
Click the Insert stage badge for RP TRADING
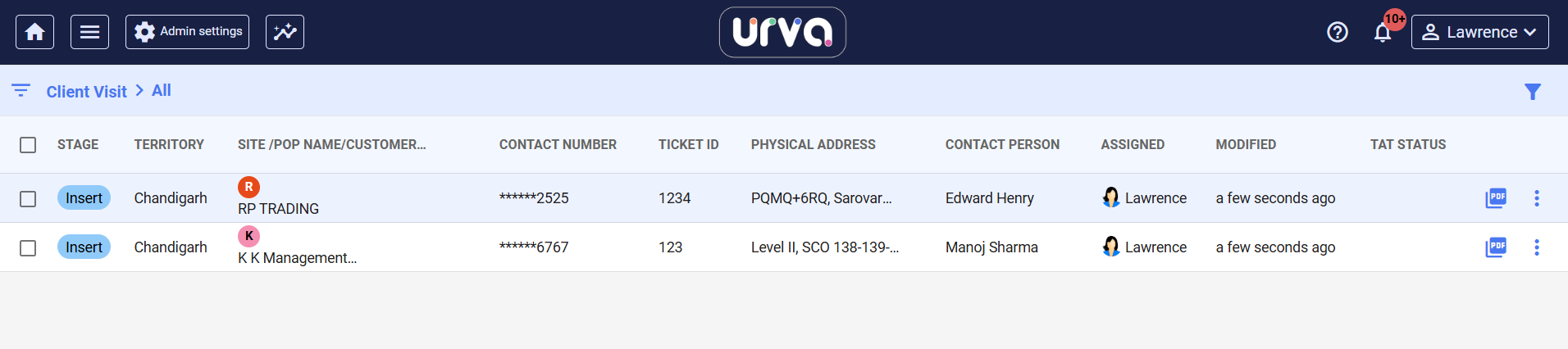(x=84, y=198)
